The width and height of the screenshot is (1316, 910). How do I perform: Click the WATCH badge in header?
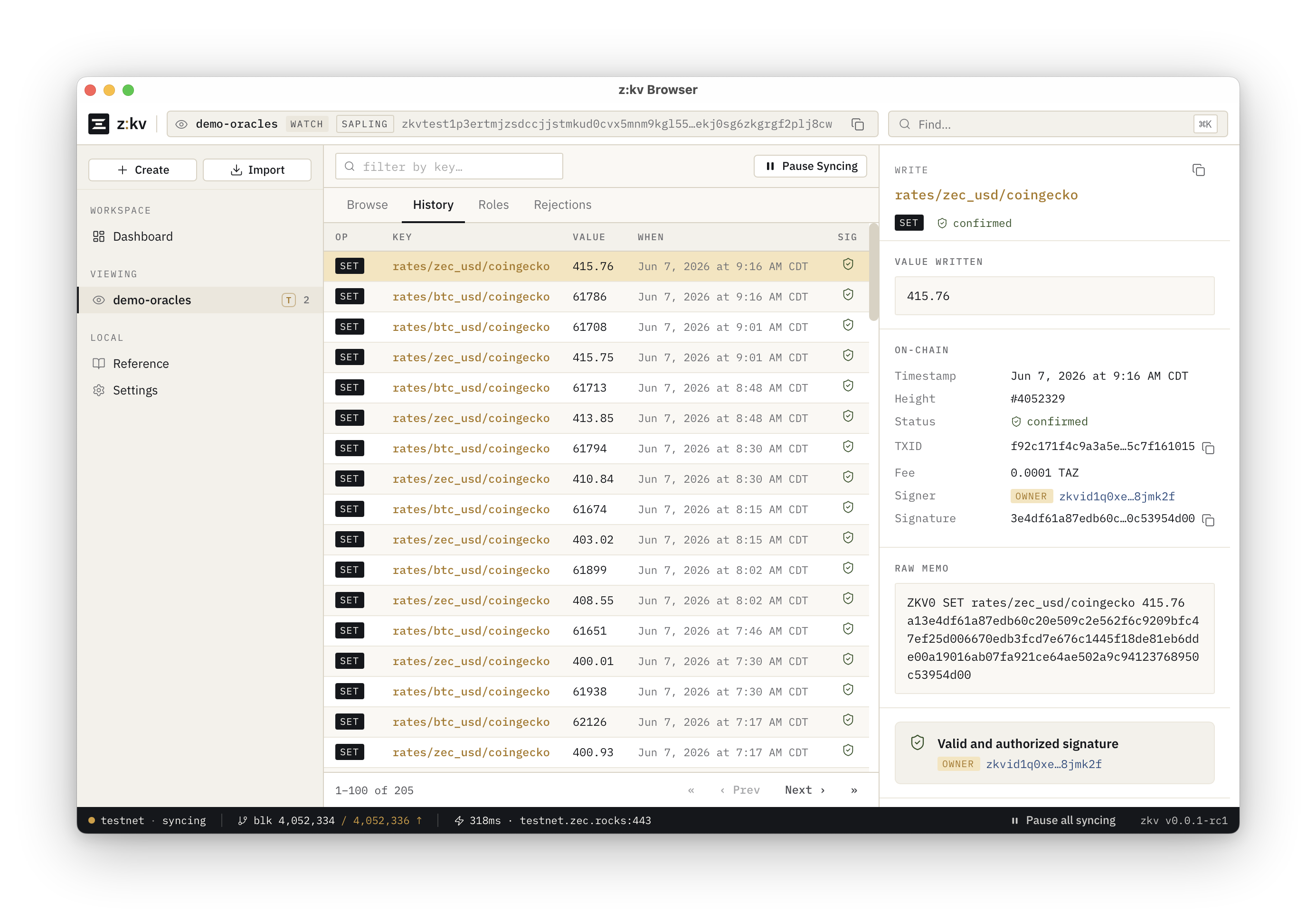coord(306,124)
